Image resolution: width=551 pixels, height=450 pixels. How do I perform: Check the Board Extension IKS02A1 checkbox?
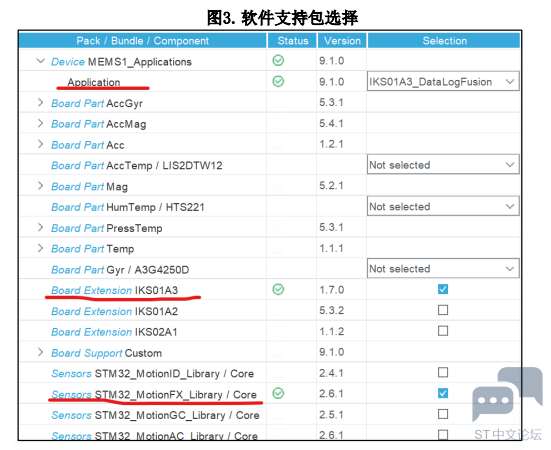pos(443,331)
